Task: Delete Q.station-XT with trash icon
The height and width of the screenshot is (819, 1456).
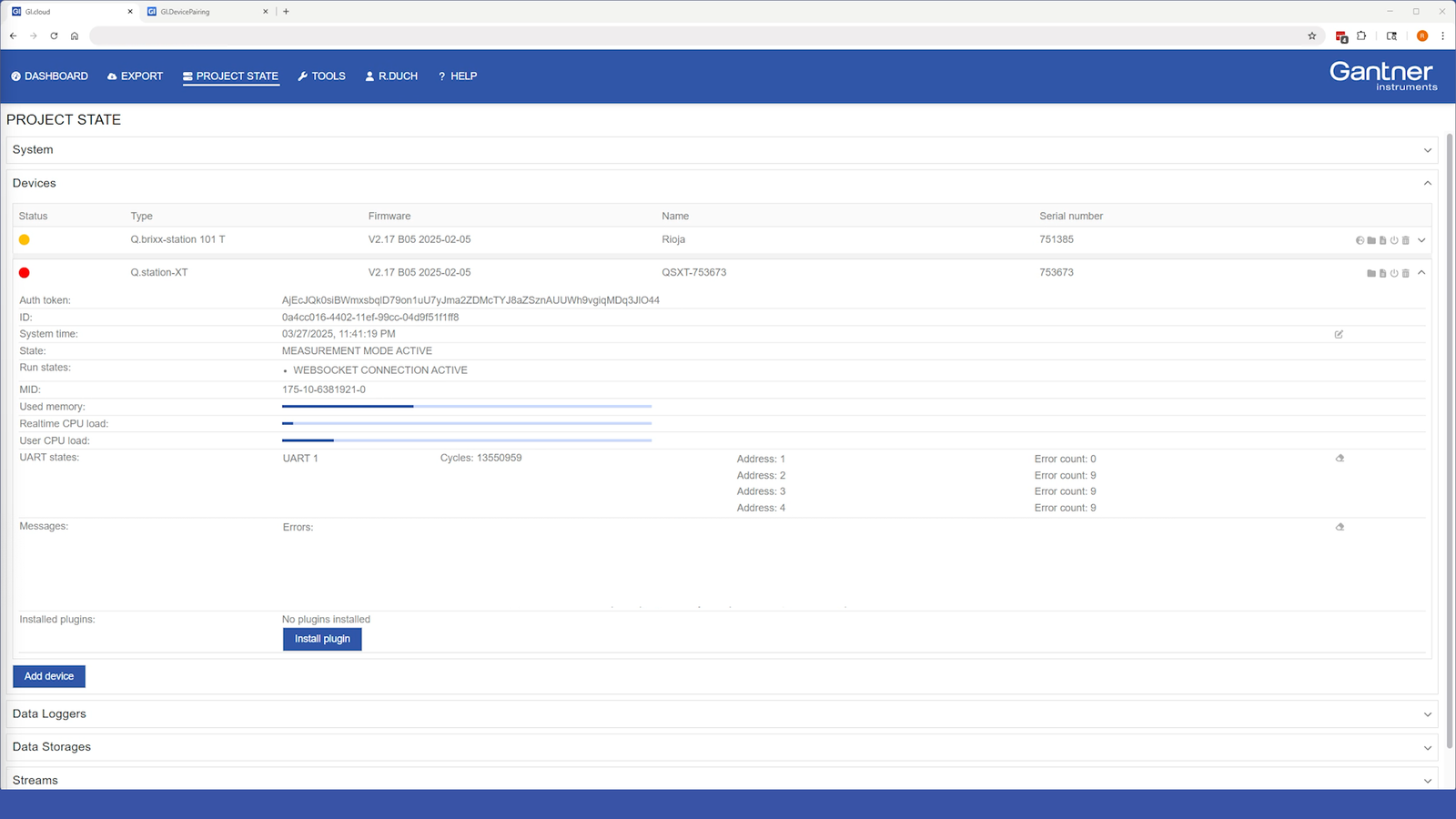Action: [x=1406, y=273]
